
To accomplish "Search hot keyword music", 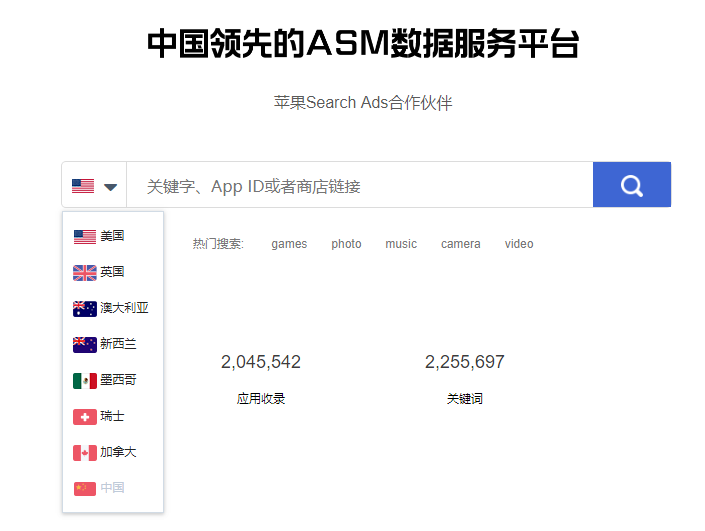I will pos(401,244).
